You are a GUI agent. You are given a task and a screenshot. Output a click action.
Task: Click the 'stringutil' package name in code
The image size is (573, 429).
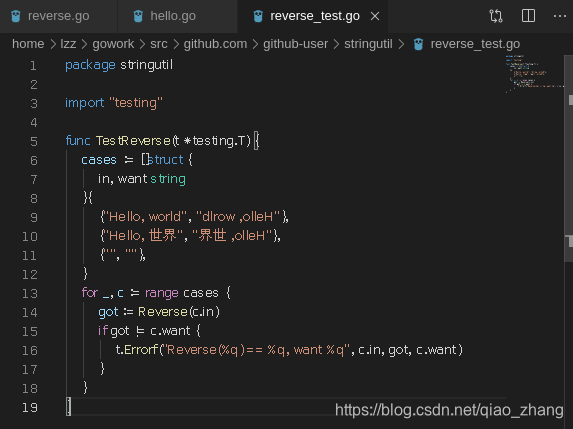[x=147, y=65]
